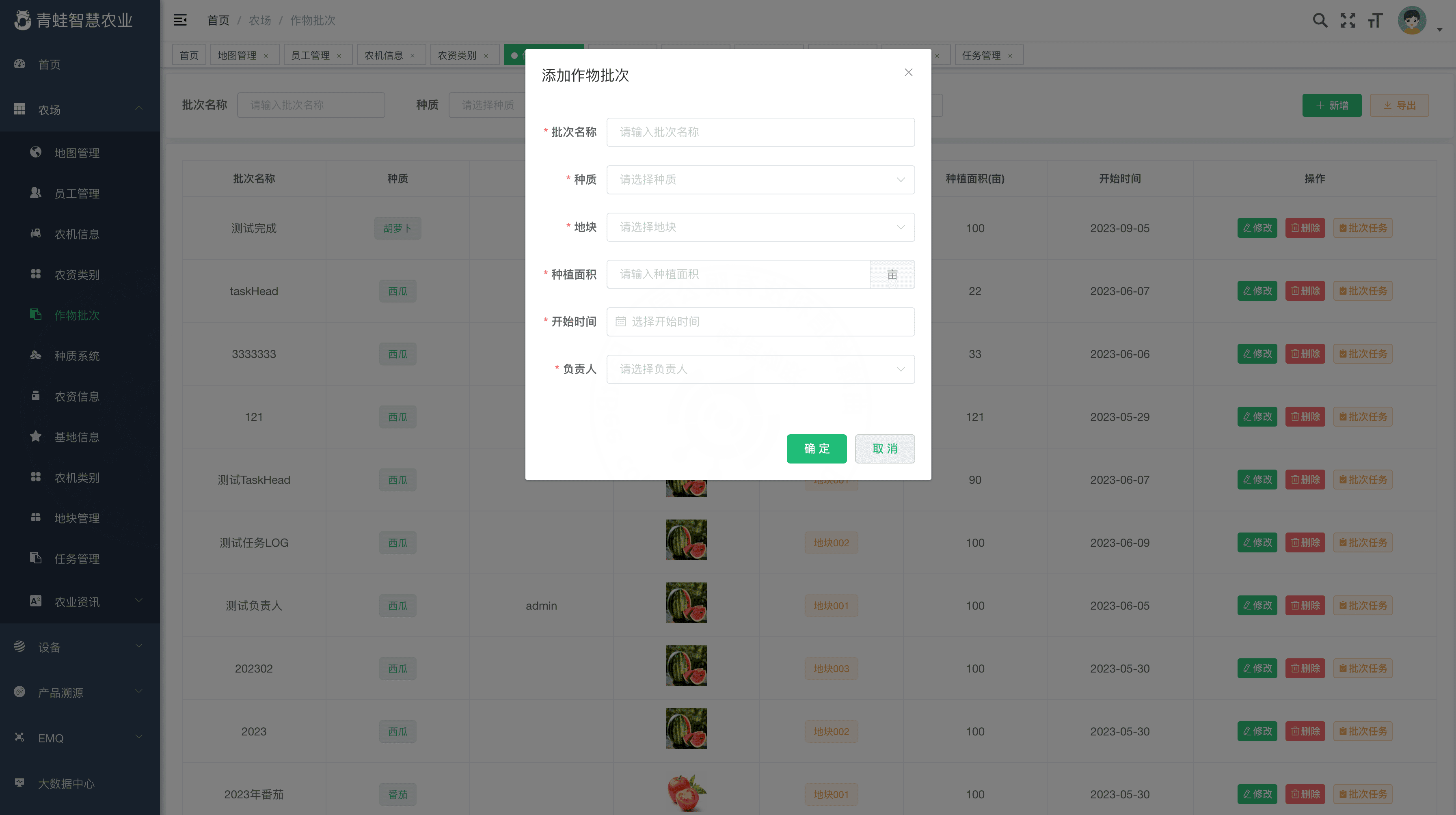Viewport: 1456px width, 815px height.
Task: Expand the 产品溯源 menu group
Action: (80, 692)
